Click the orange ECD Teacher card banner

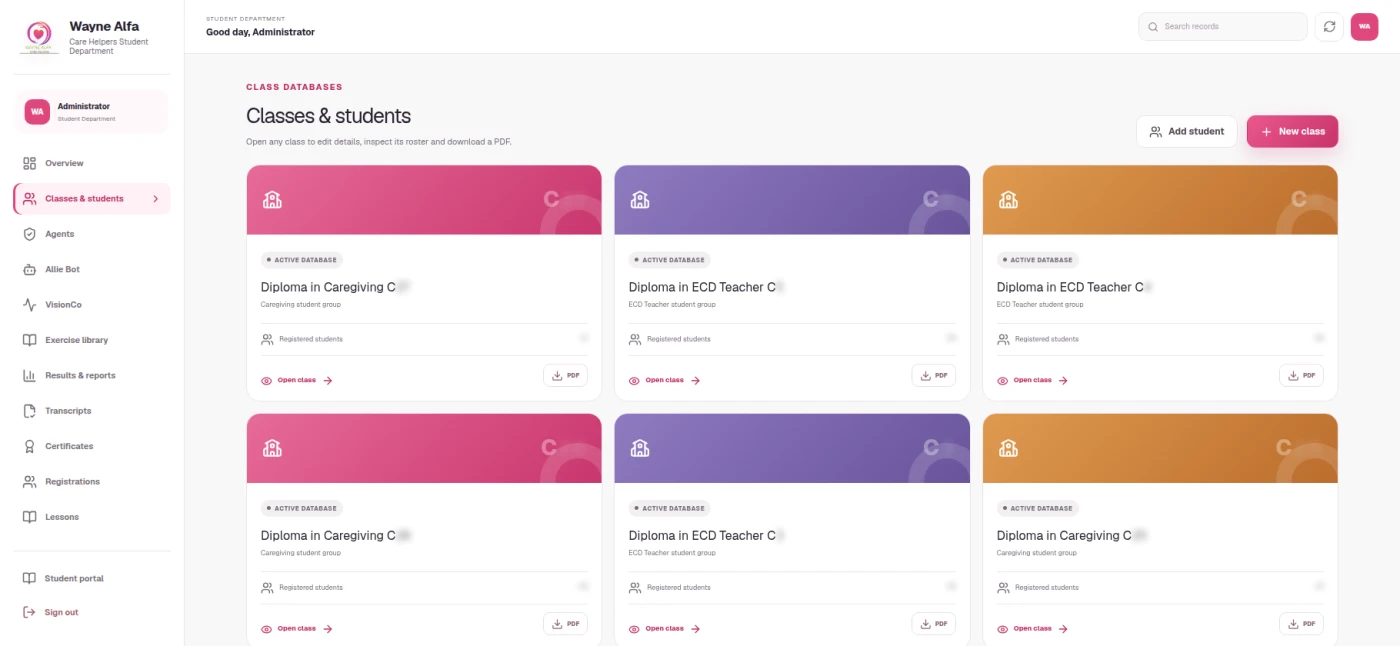1160,200
